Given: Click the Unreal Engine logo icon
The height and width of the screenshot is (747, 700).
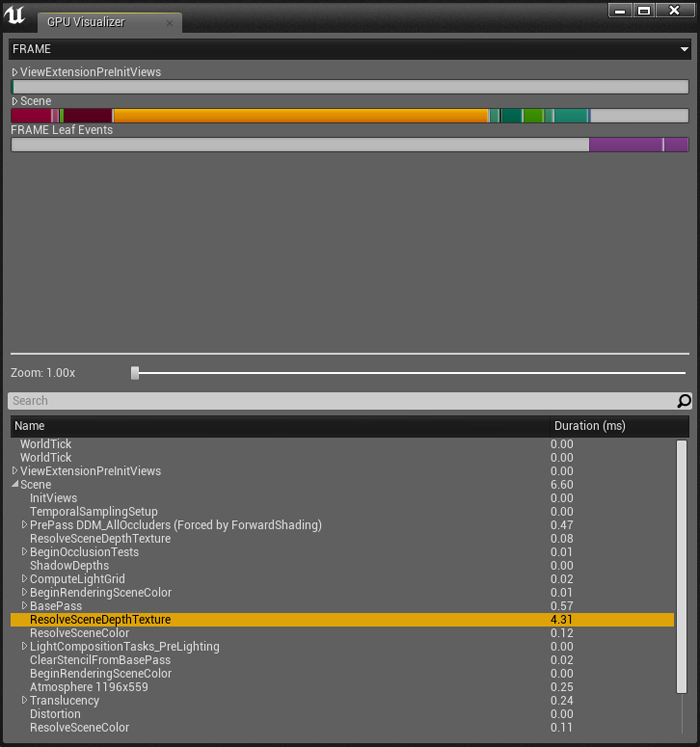Looking at the screenshot, I should coord(14,15).
